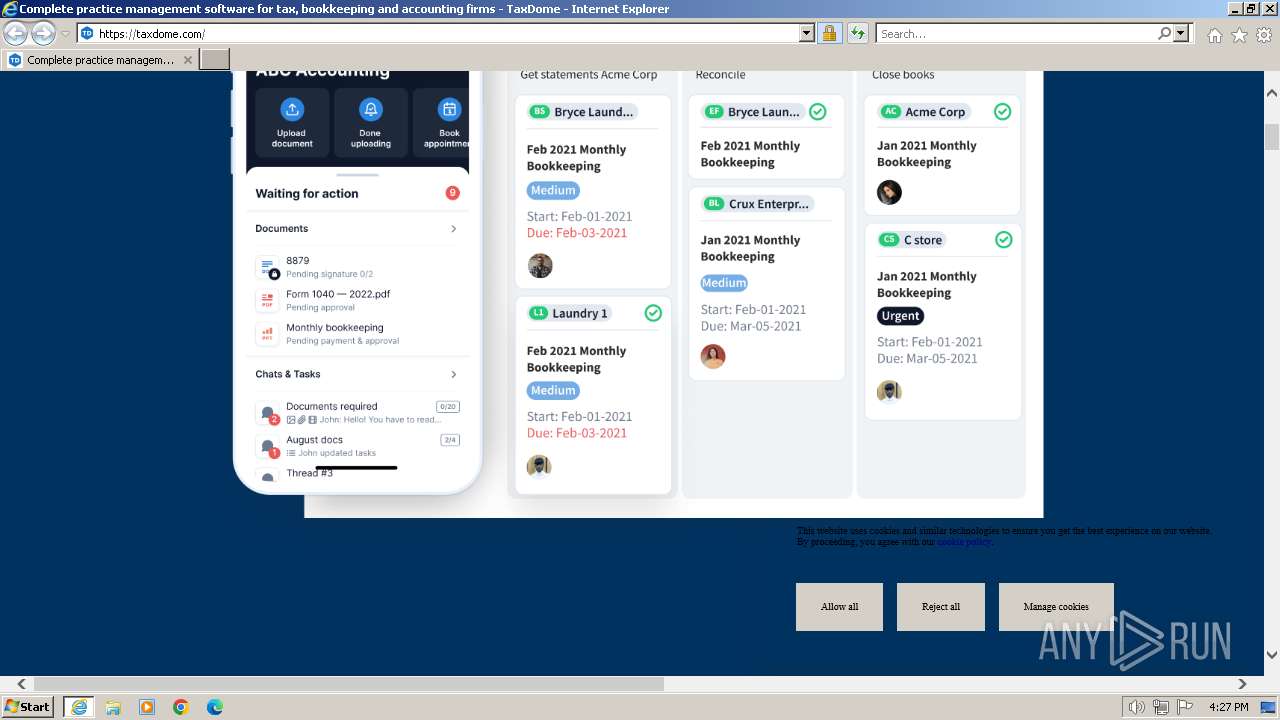Image resolution: width=1280 pixels, height=720 pixels.
Task: Open Microsoft Edge from the taskbar
Action: click(214, 707)
